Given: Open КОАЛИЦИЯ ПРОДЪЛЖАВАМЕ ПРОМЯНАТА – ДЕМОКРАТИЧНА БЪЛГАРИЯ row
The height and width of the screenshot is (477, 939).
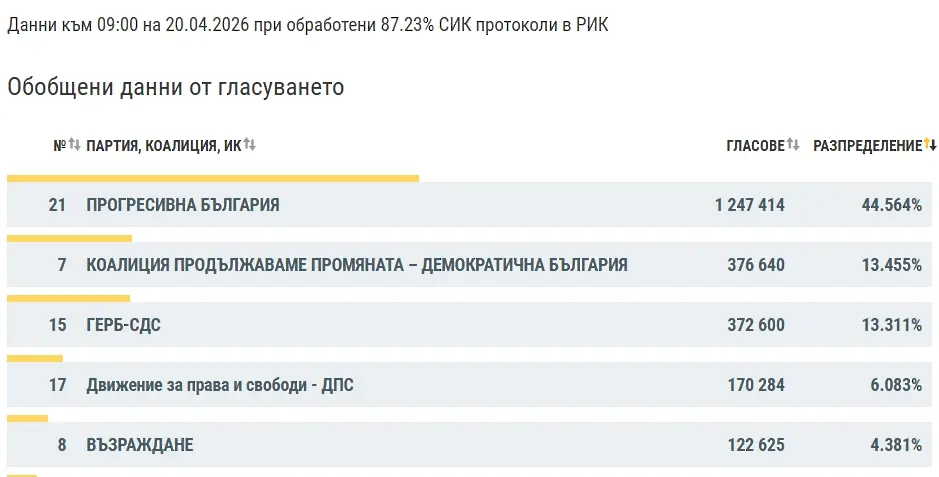Looking at the screenshot, I should click(x=357, y=265).
